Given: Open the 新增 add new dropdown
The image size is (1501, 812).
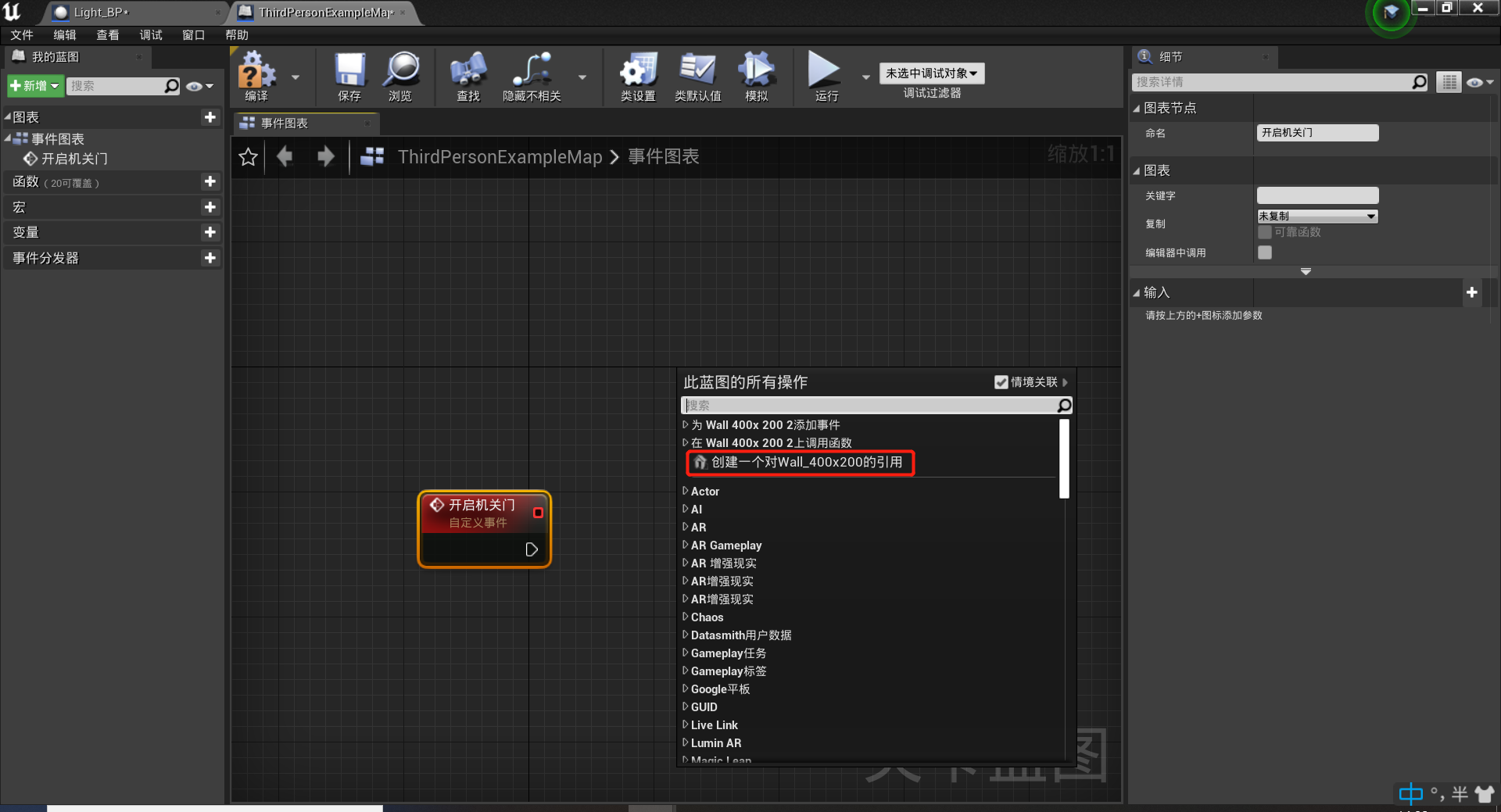Looking at the screenshot, I should [x=34, y=86].
